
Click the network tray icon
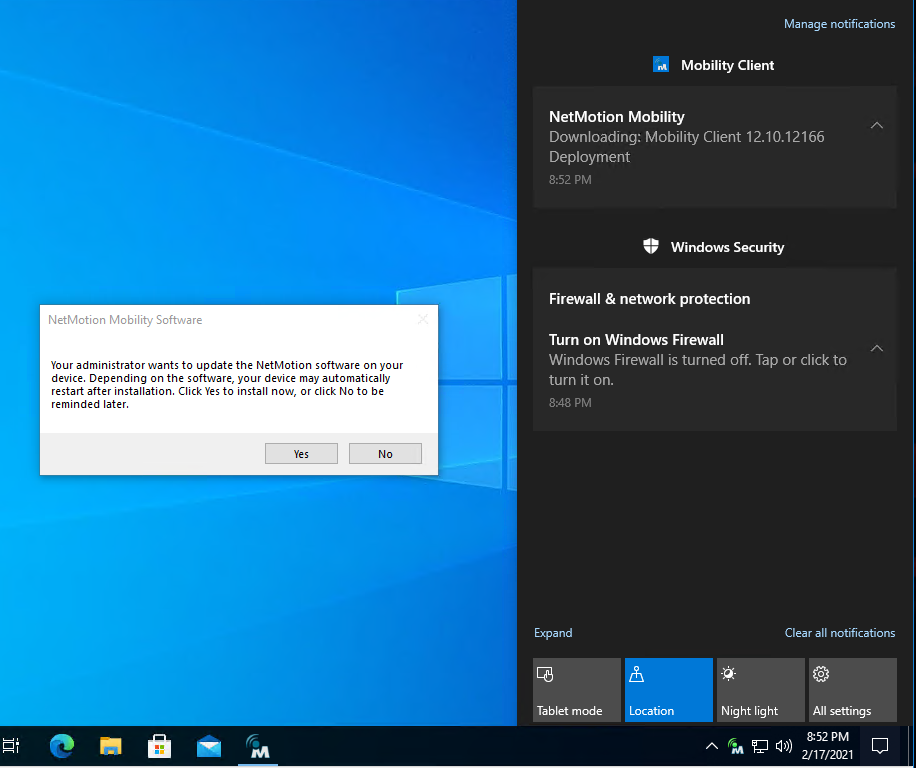(x=760, y=746)
